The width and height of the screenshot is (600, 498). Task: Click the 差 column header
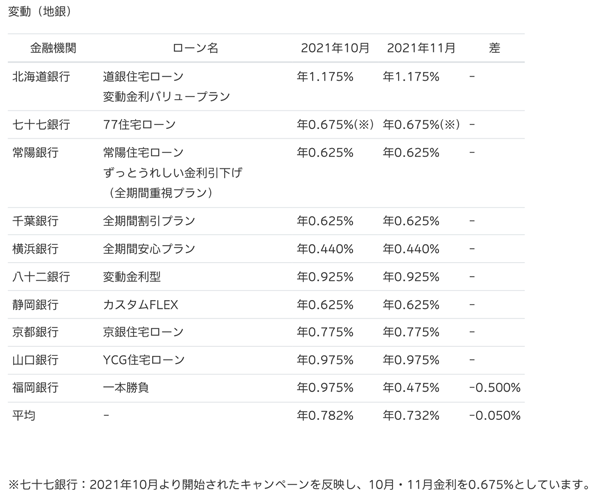pyautogui.click(x=494, y=48)
